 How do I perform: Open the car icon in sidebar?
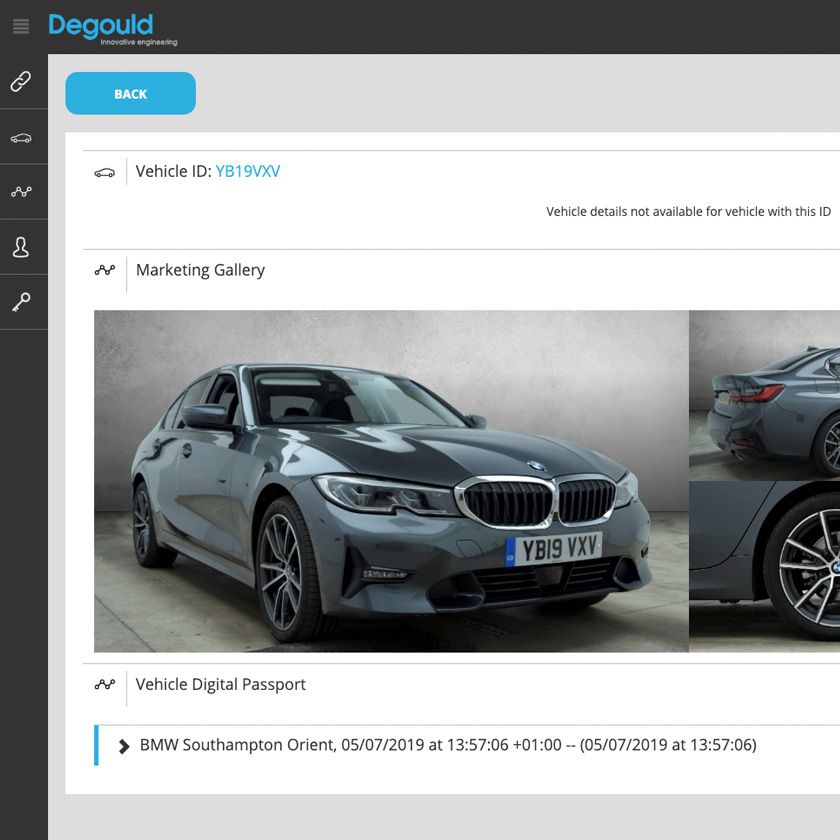coord(21,138)
